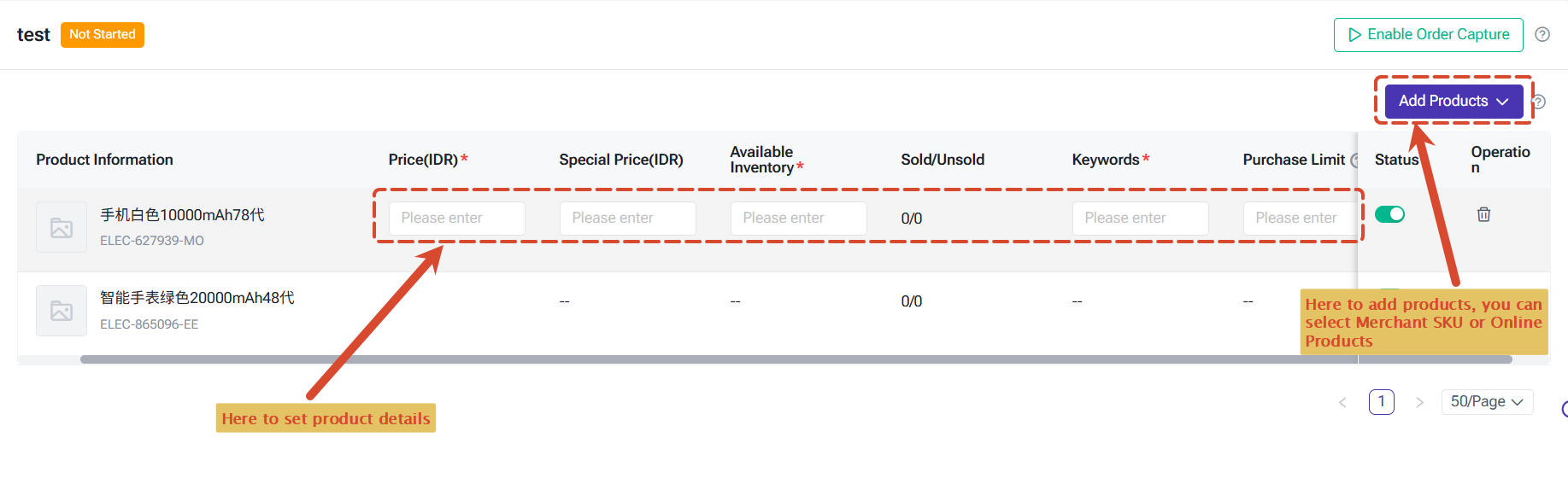Go to the previous page arrow
1568x490 pixels.
tap(1342, 402)
